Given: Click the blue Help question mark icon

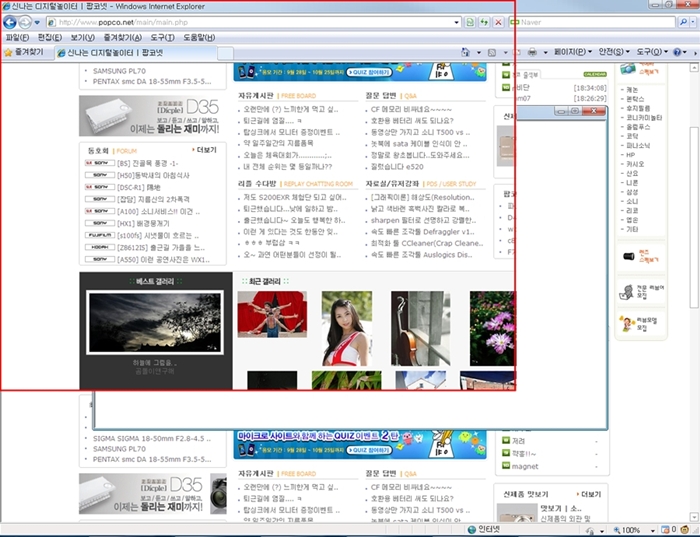Looking at the screenshot, I should coord(677,52).
